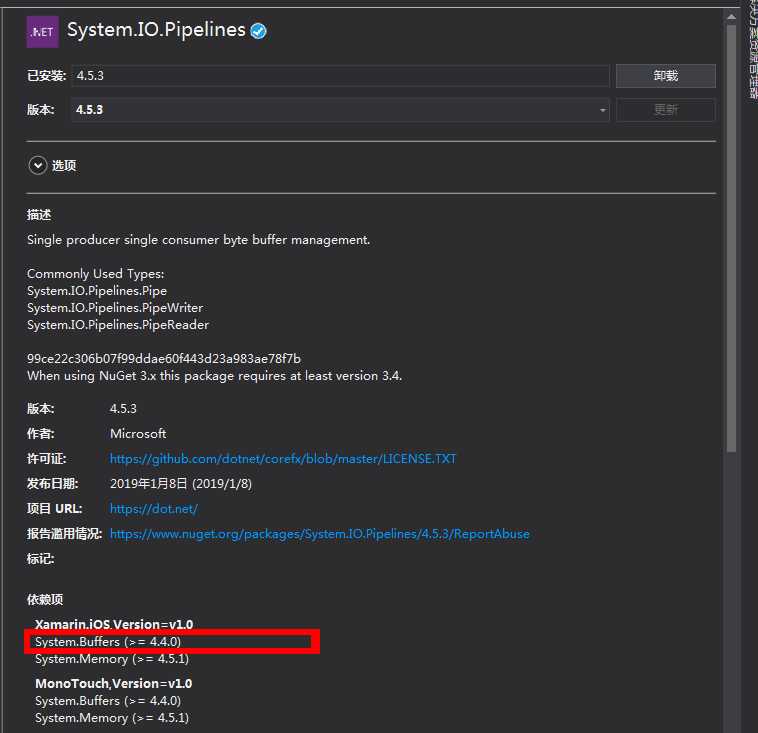The image size is (758, 733).
Task: Click the MonoTouch,Version=v1.0 dependency group heading
Action: click(x=114, y=683)
